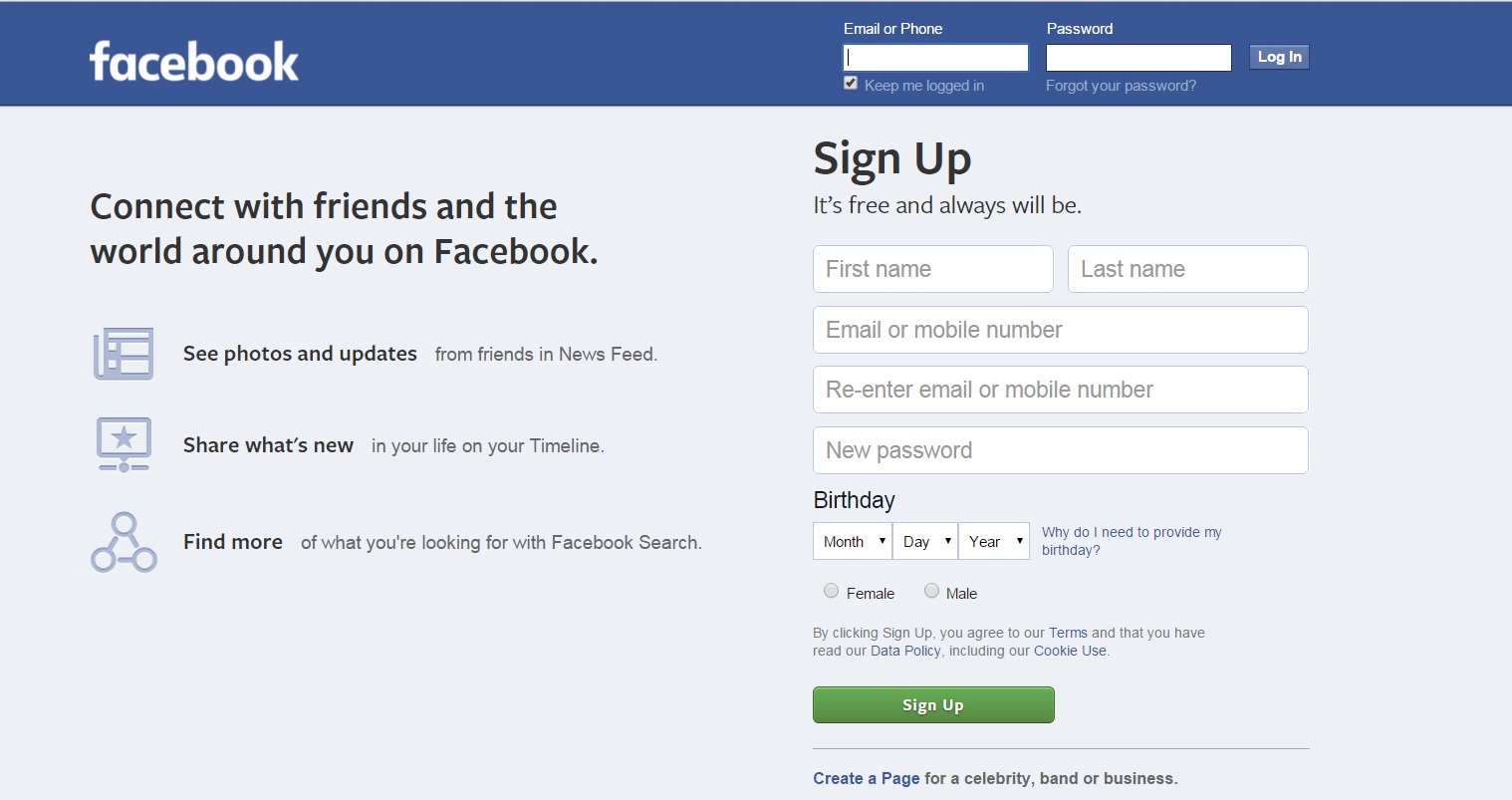Click the green Sign Up button
The height and width of the screenshot is (800, 1512).
933,704
